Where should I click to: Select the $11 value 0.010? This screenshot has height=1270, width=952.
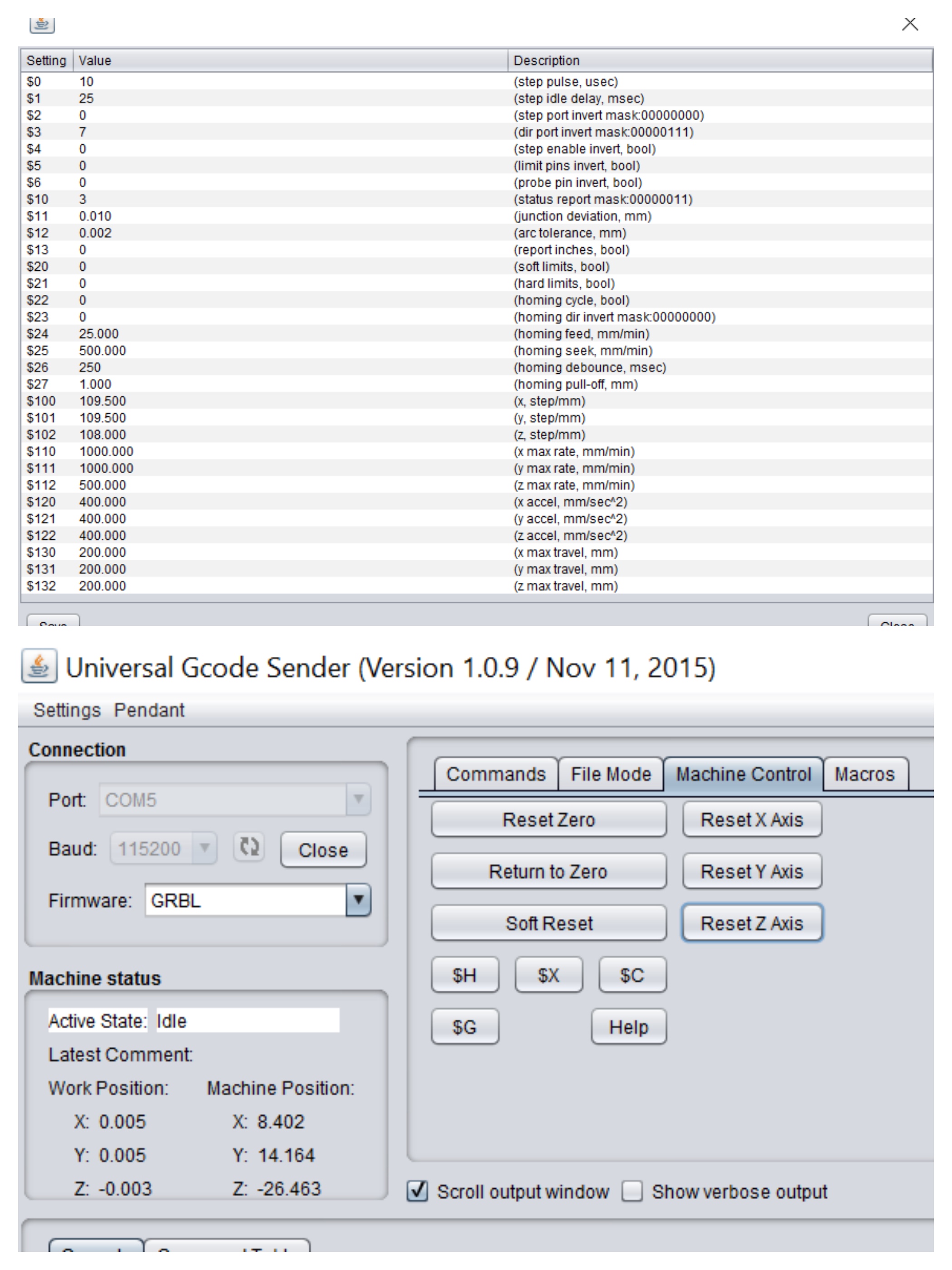[x=95, y=216]
